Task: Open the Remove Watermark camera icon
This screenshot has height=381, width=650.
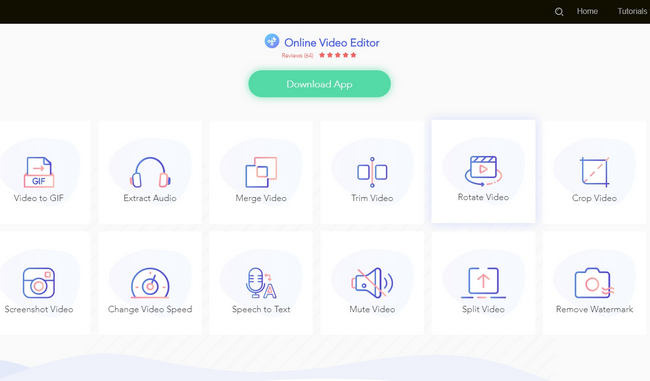Action: (x=594, y=283)
